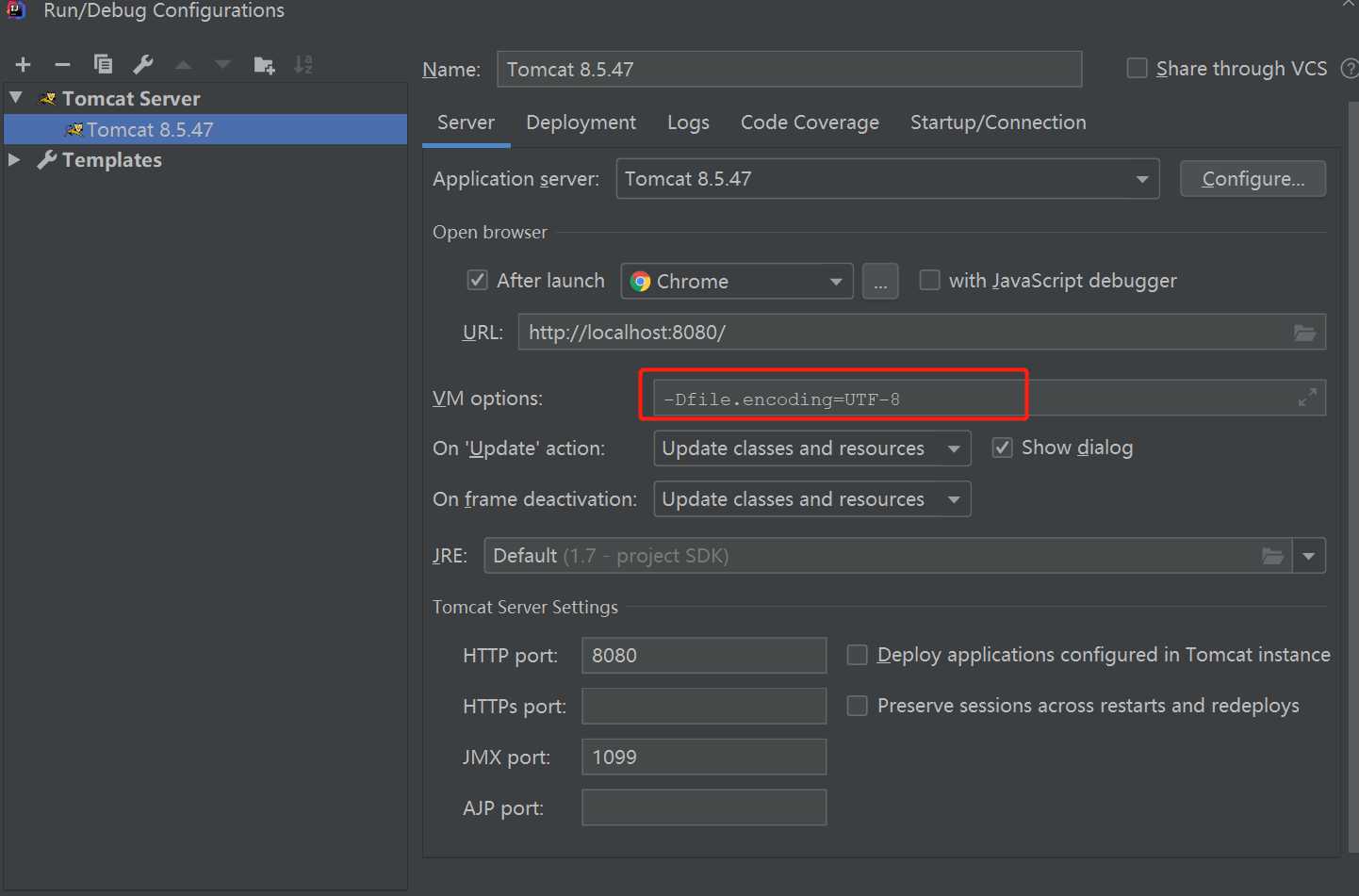Switch to the Startup/Connection tab

pyautogui.click(x=998, y=122)
